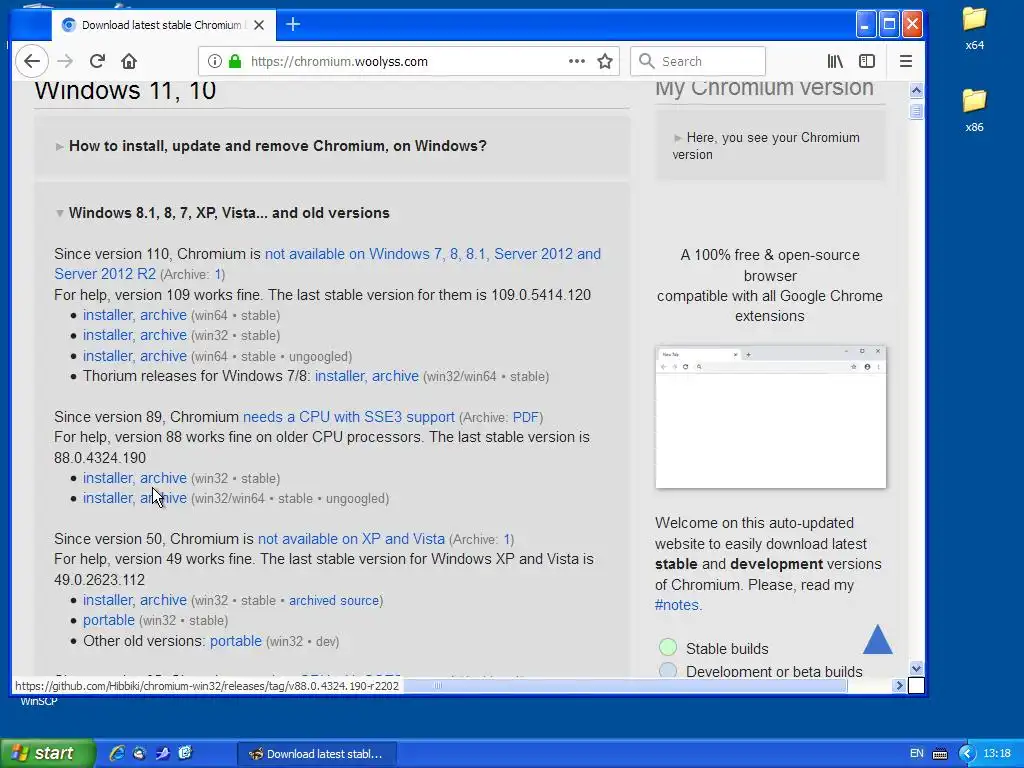
Task: Open the PDF archive link
Action: pos(526,417)
